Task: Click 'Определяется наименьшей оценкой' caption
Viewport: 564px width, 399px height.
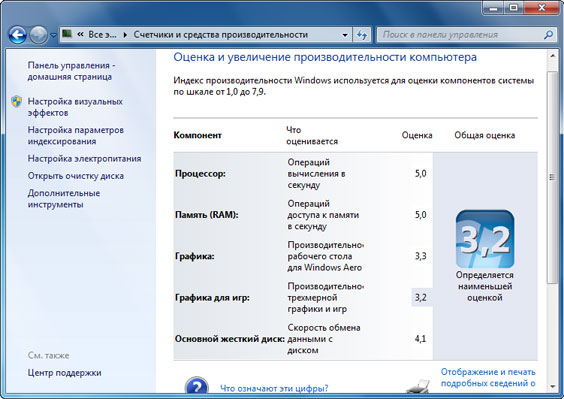Action: pos(485,286)
